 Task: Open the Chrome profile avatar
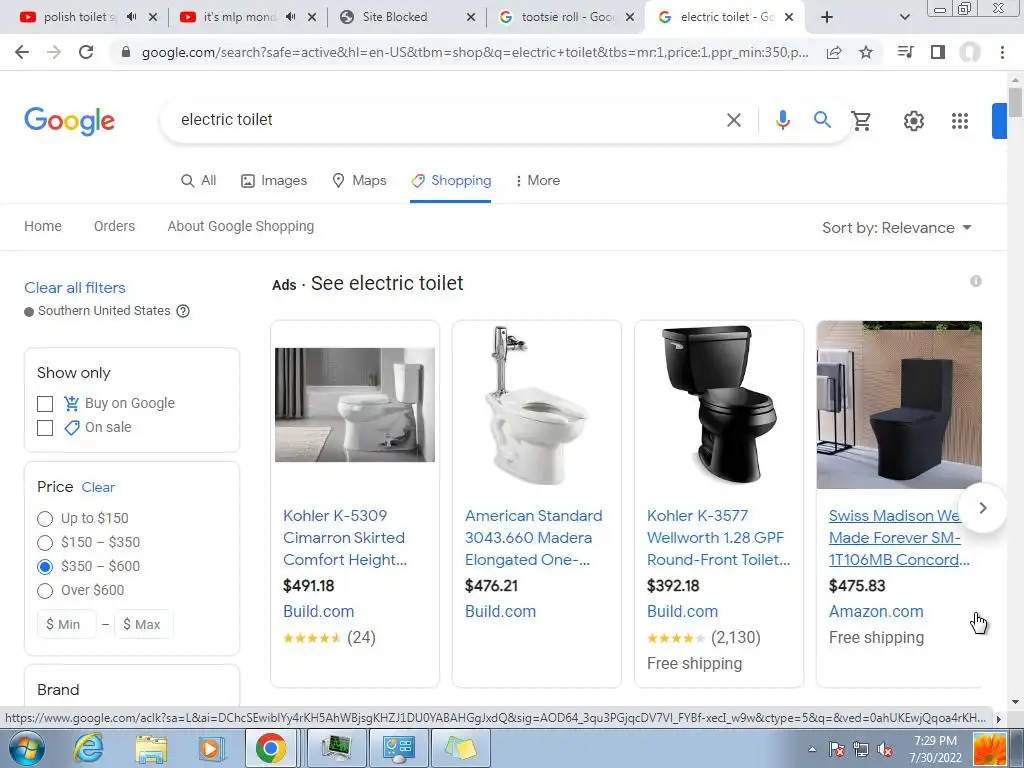pyautogui.click(x=970, y=52)
